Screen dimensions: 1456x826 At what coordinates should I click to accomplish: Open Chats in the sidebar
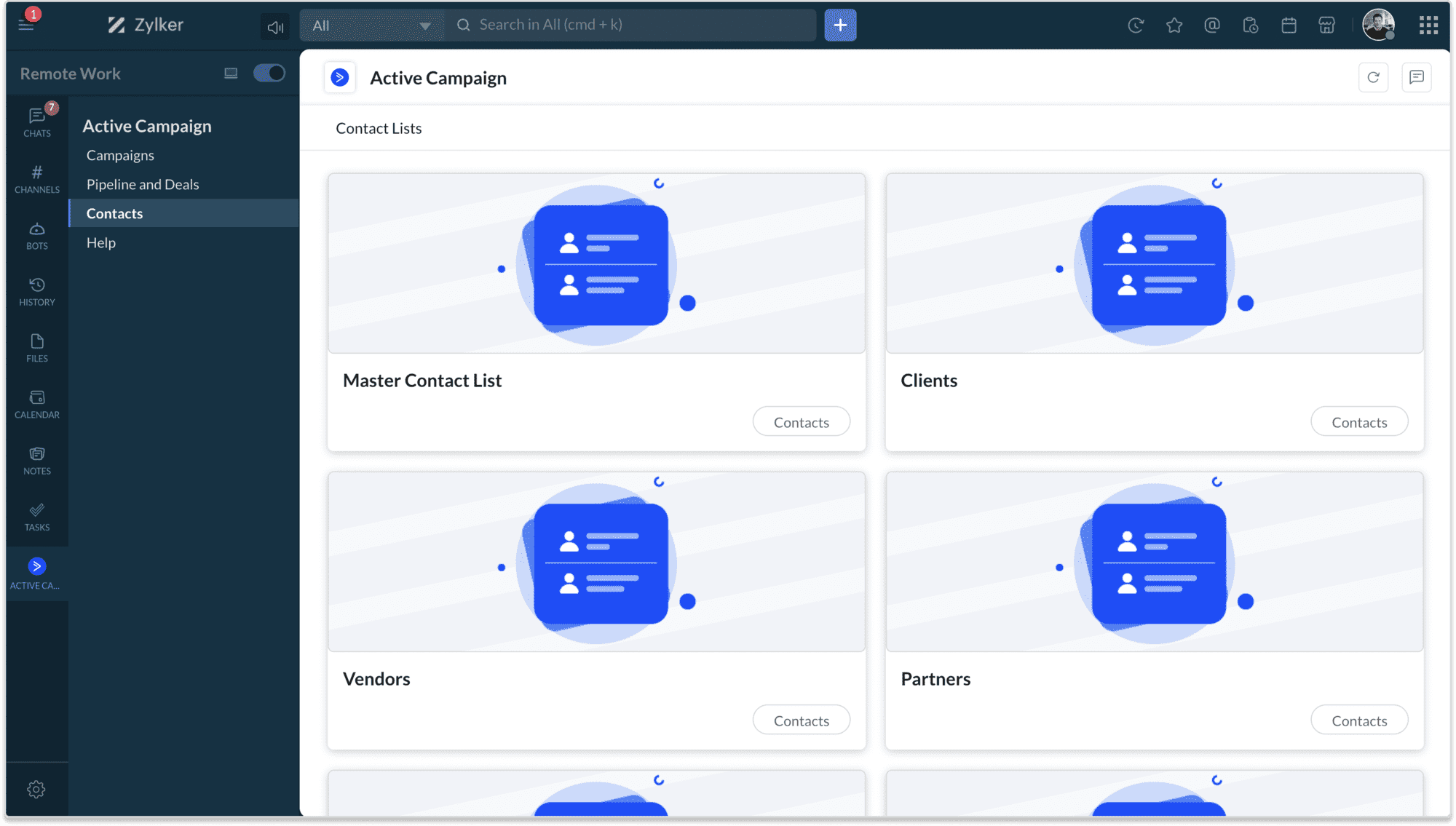tap(37, 122)
